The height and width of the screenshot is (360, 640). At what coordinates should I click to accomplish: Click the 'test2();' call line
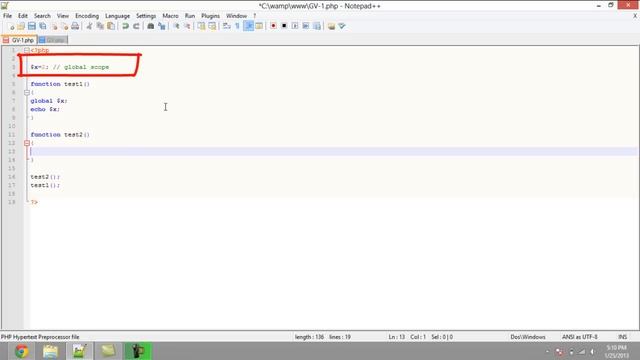point(45,177)
